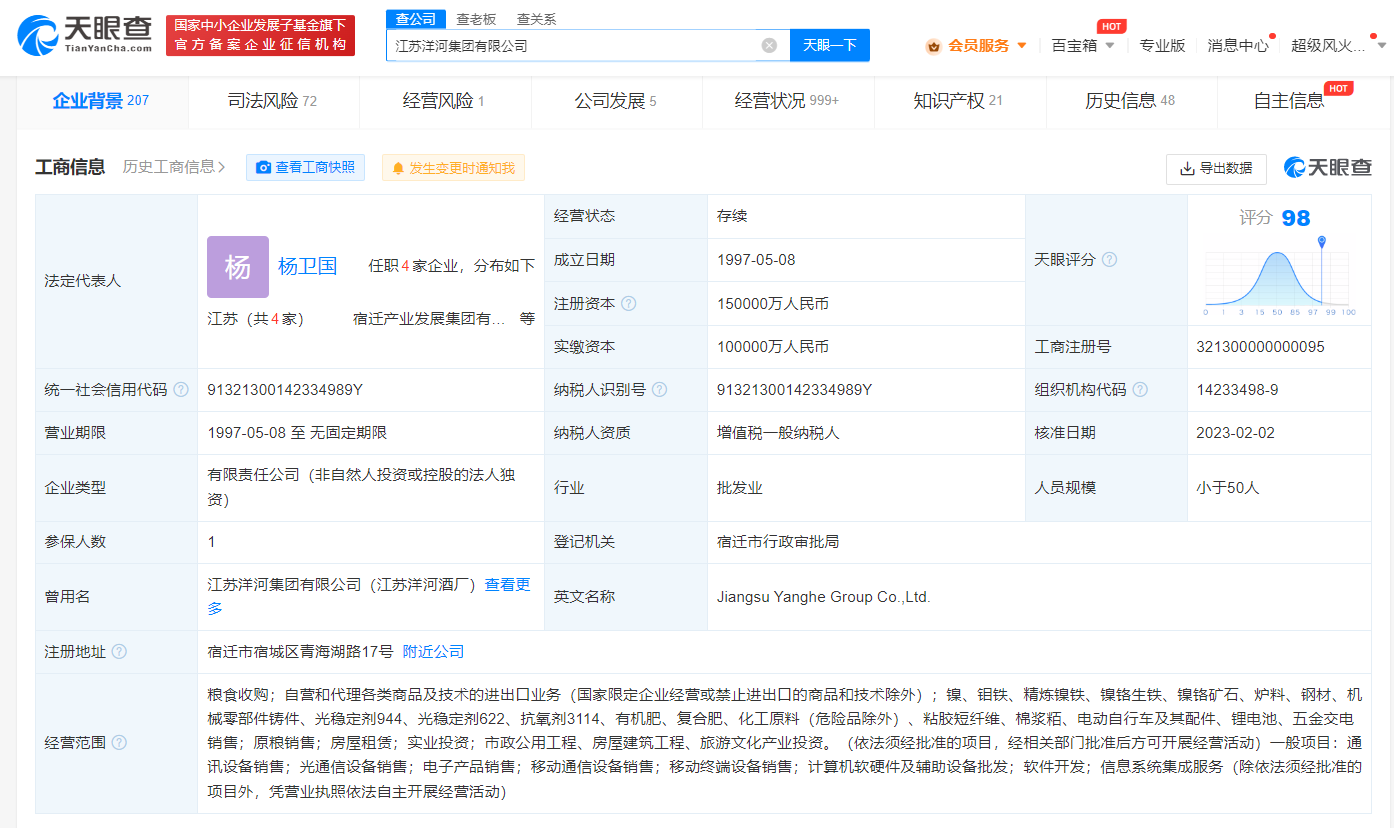Image resolution: width=1394 pixels, height=828 pixels.
Task: Open the 历史信息 tab
Action: 1130,101
